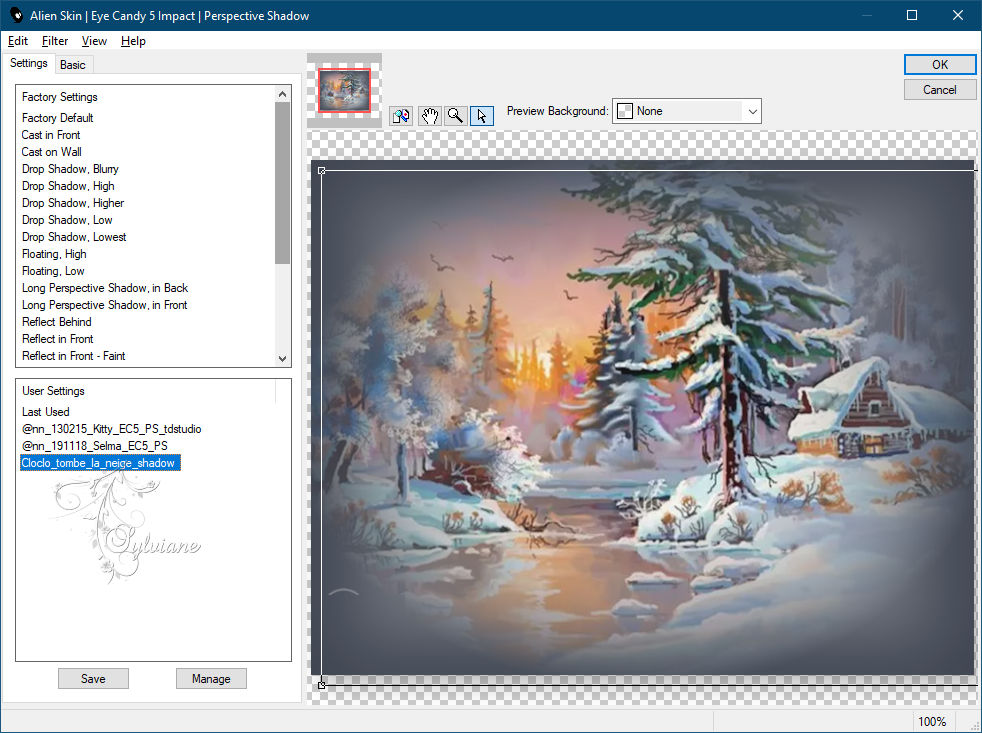This screenshot has height=733, width=982.
Task: Select the Zoom magnifier tool
Action: point(455,116)
